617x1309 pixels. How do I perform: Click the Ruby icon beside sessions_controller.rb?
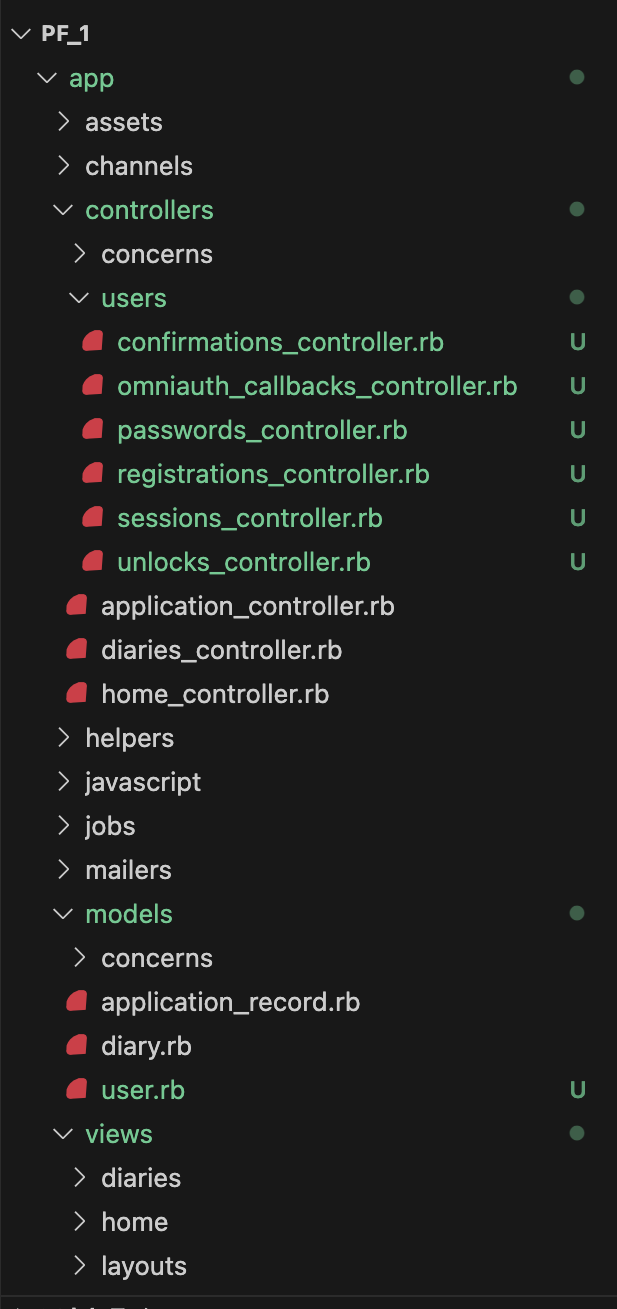[93, 517]
